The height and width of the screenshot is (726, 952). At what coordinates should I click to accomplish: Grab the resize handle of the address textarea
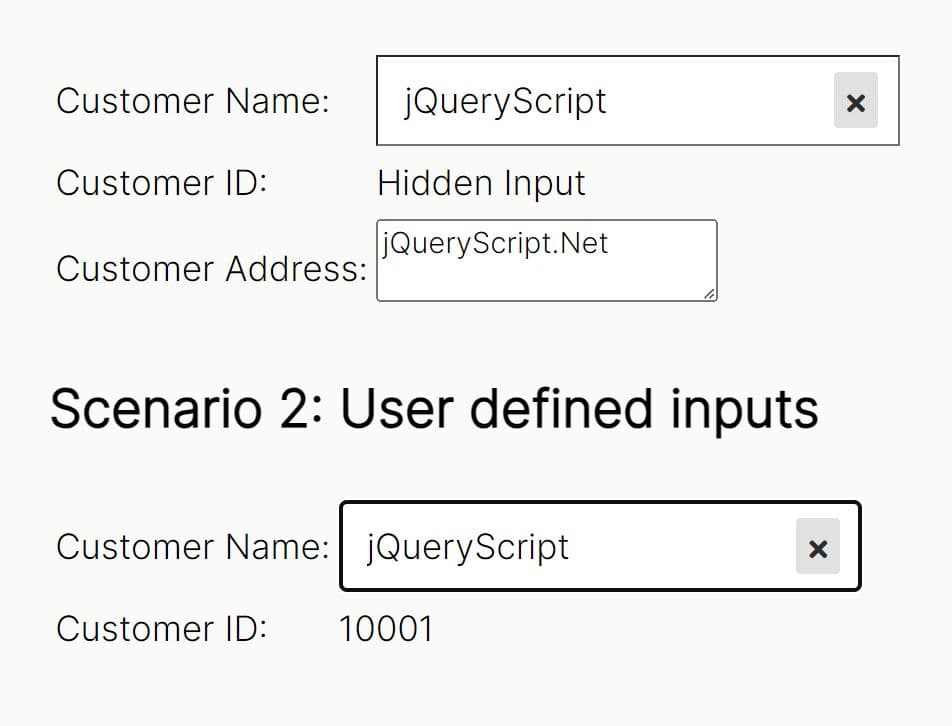[x=709, y=294]
